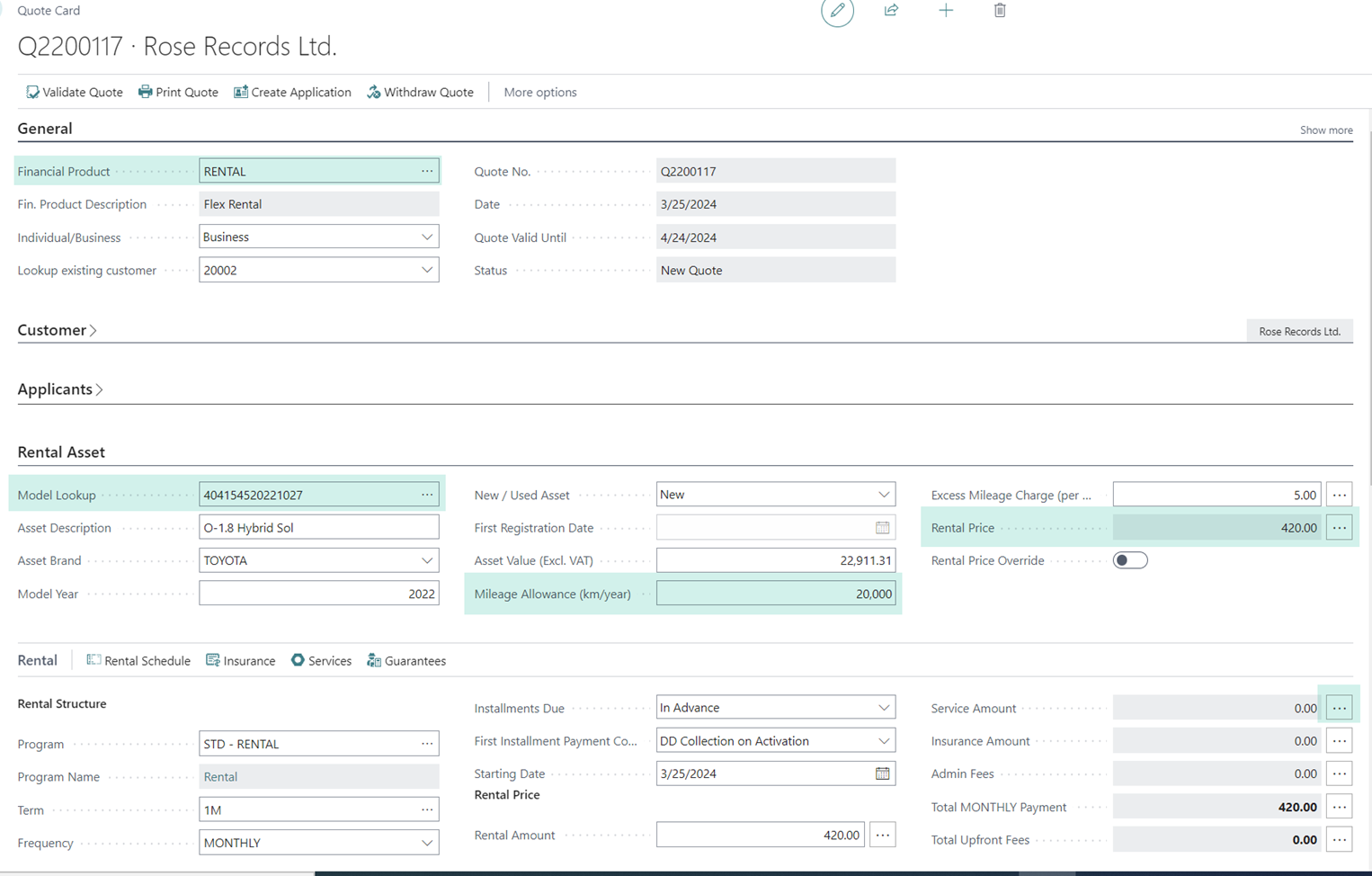The height and width of the screenshot is (876, 1372).
Task: Click the General section heading
Action: pyautogui.click(x=45, y=129)
